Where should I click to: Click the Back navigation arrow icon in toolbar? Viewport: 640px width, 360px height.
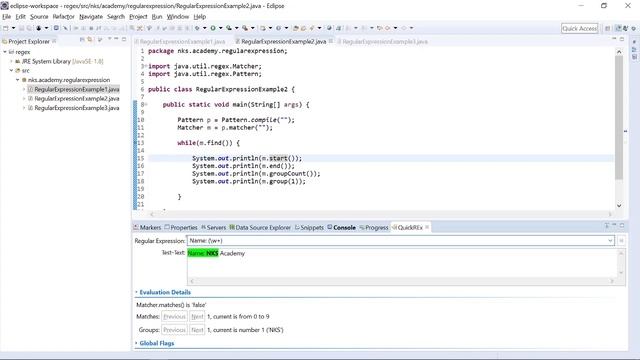coord(387,28)
